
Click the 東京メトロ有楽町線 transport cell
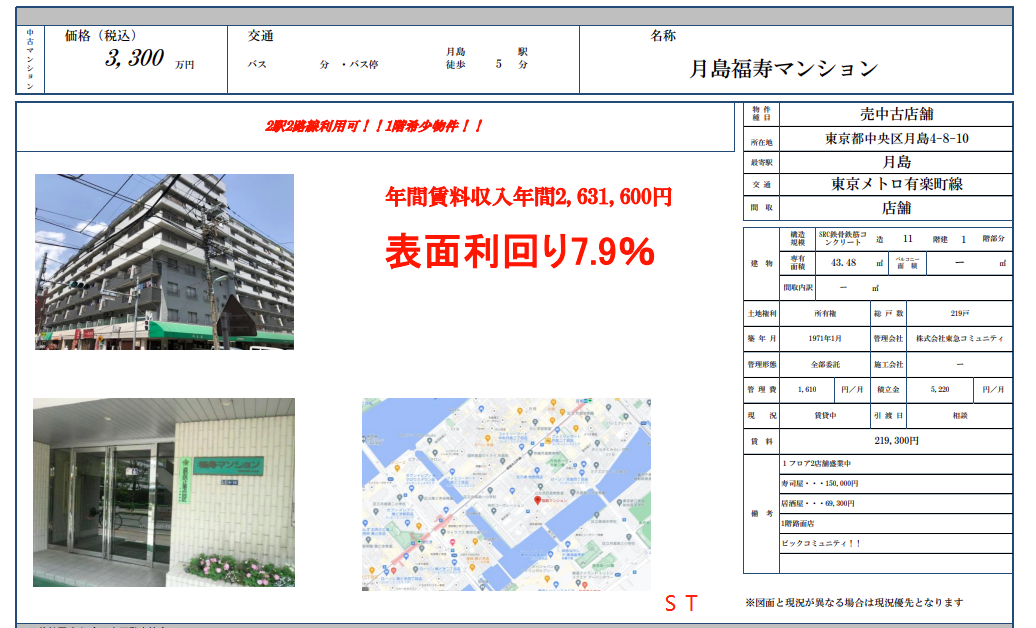tap(895, 185)
